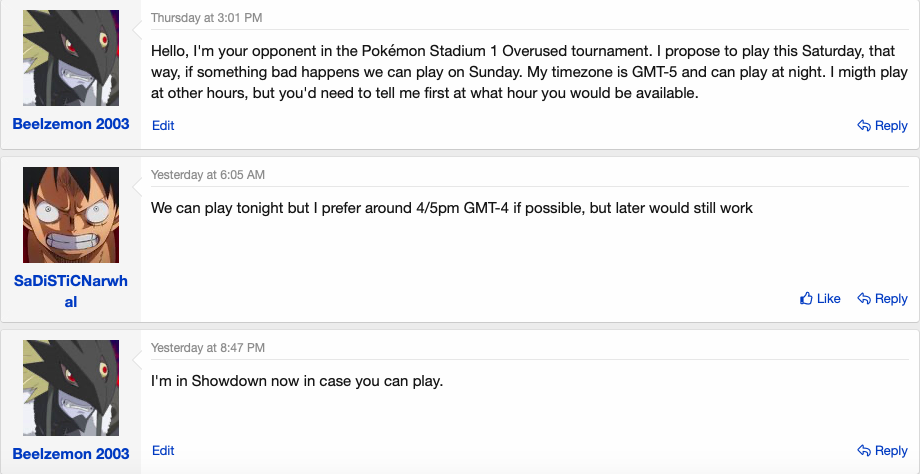
Task: Click the 'I'm in Showdown now' message text
Action: [x=297, y=381]
